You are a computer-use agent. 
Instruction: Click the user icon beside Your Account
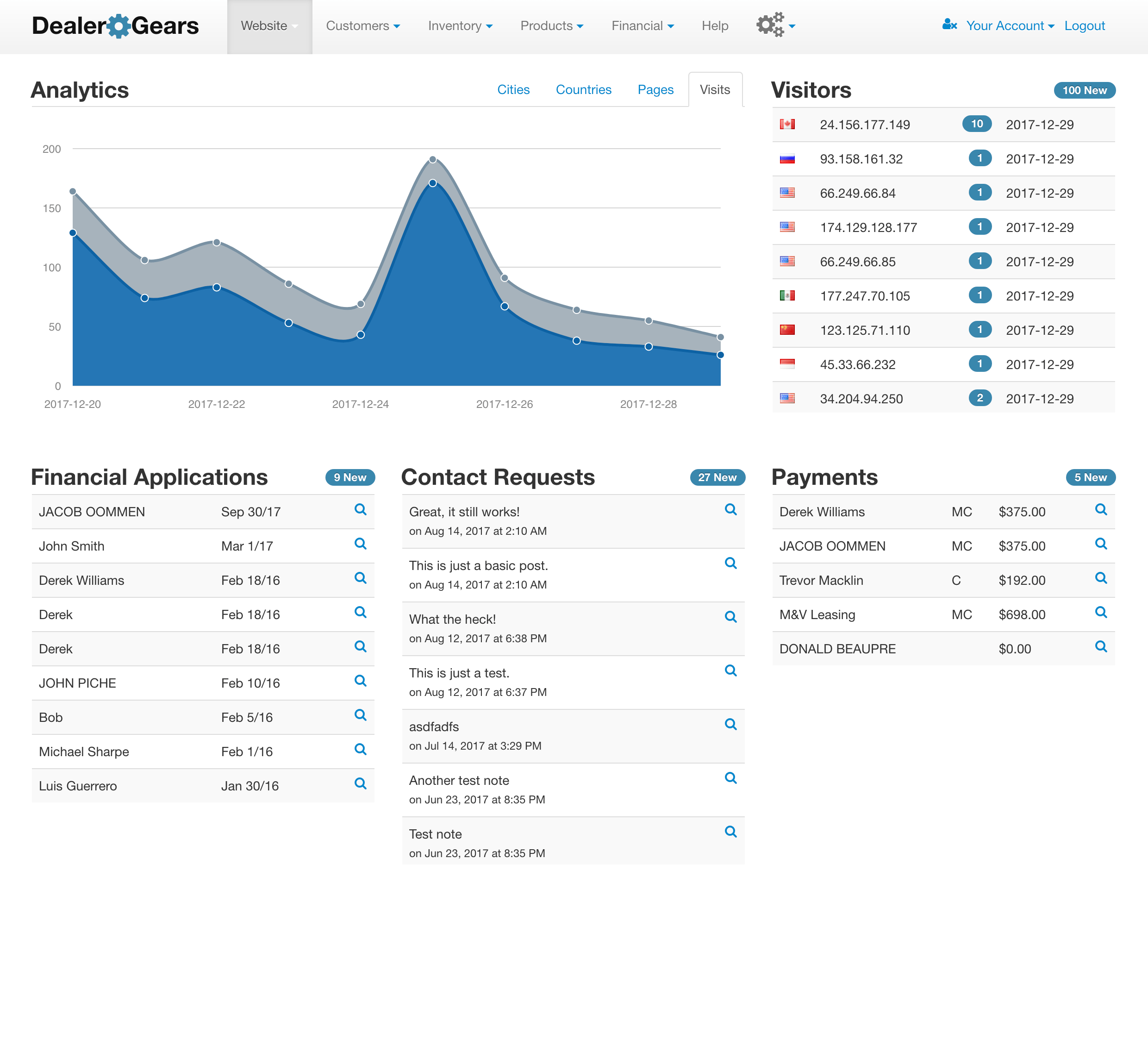click(x=949, y=24)
